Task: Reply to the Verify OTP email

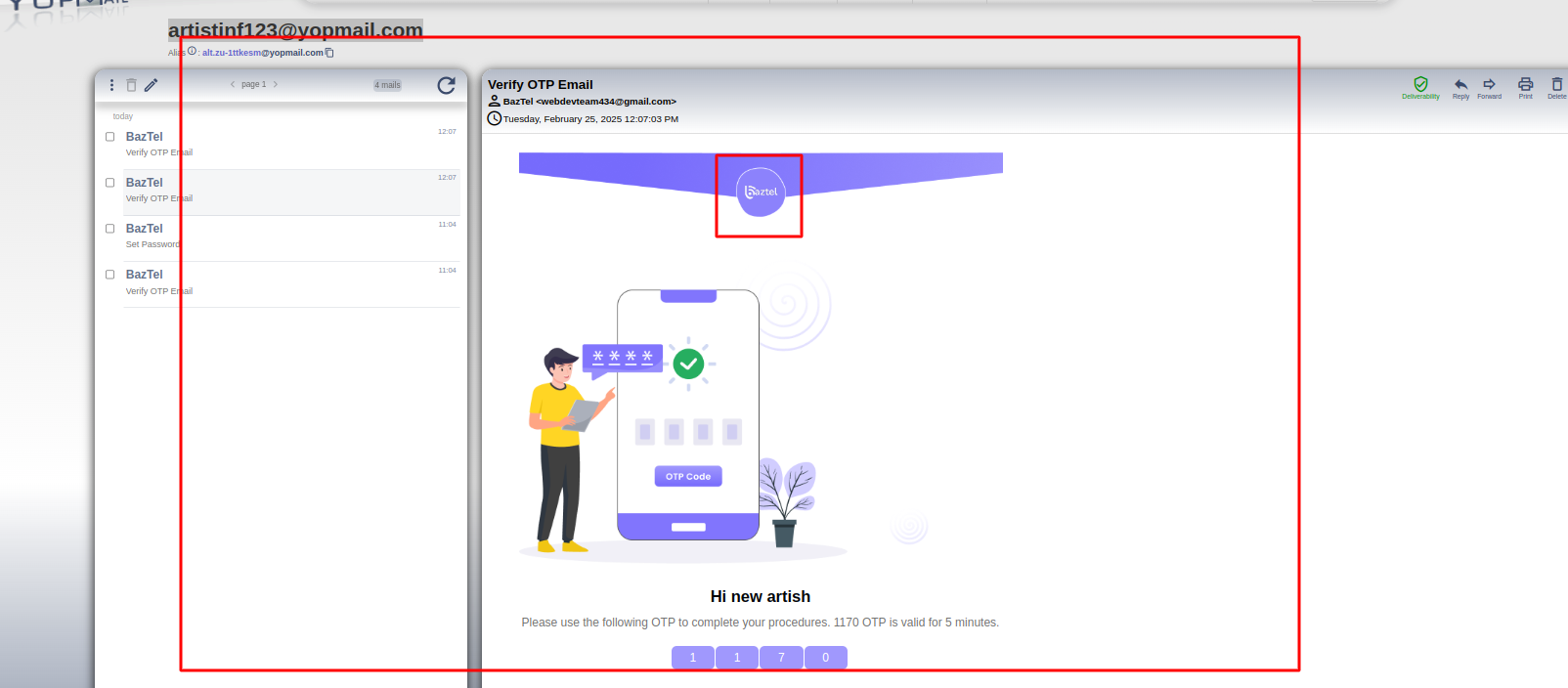Action: click(x=1460, y=85)
